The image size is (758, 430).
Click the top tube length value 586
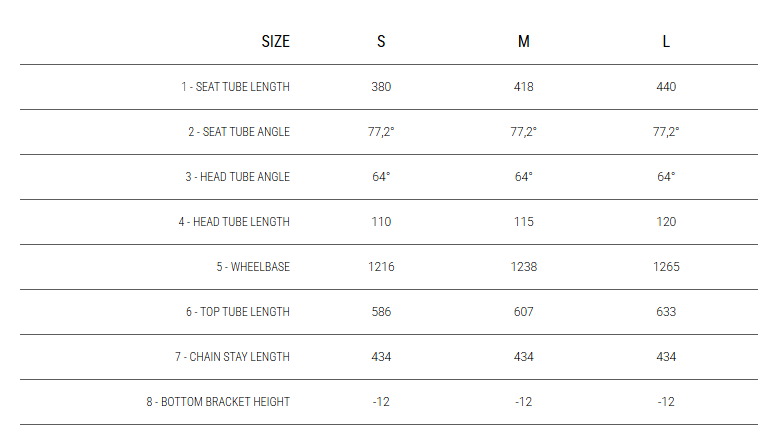381,312
